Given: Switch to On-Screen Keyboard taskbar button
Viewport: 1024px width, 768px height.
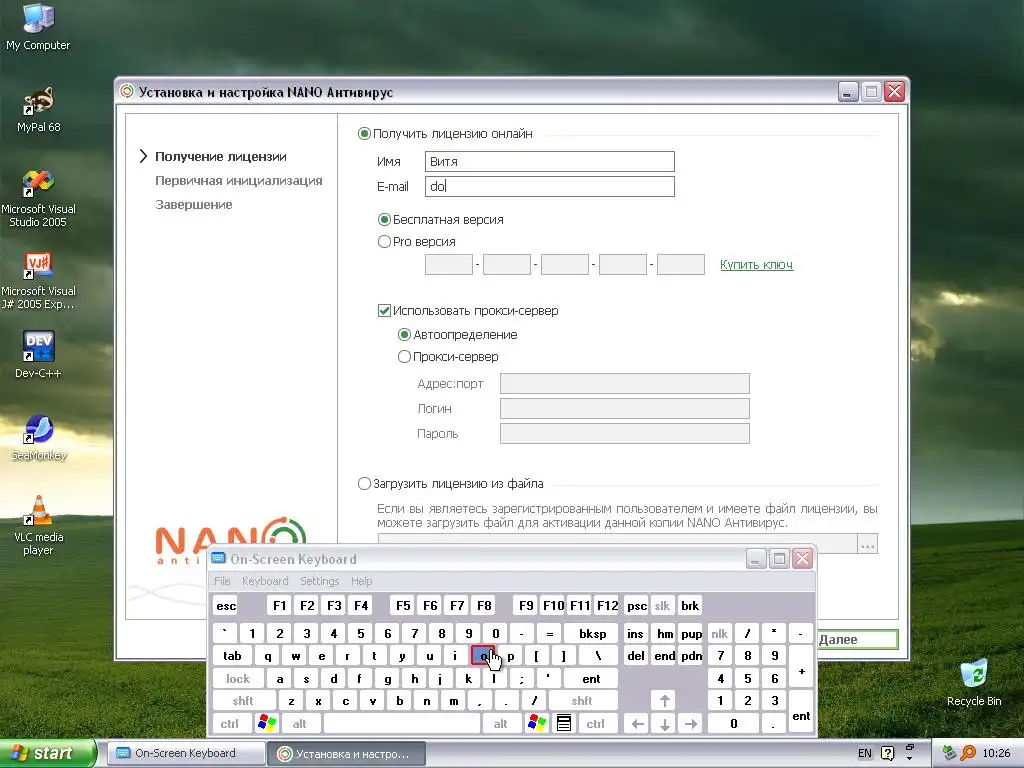Looking at the screenshot, I should 185,753.
